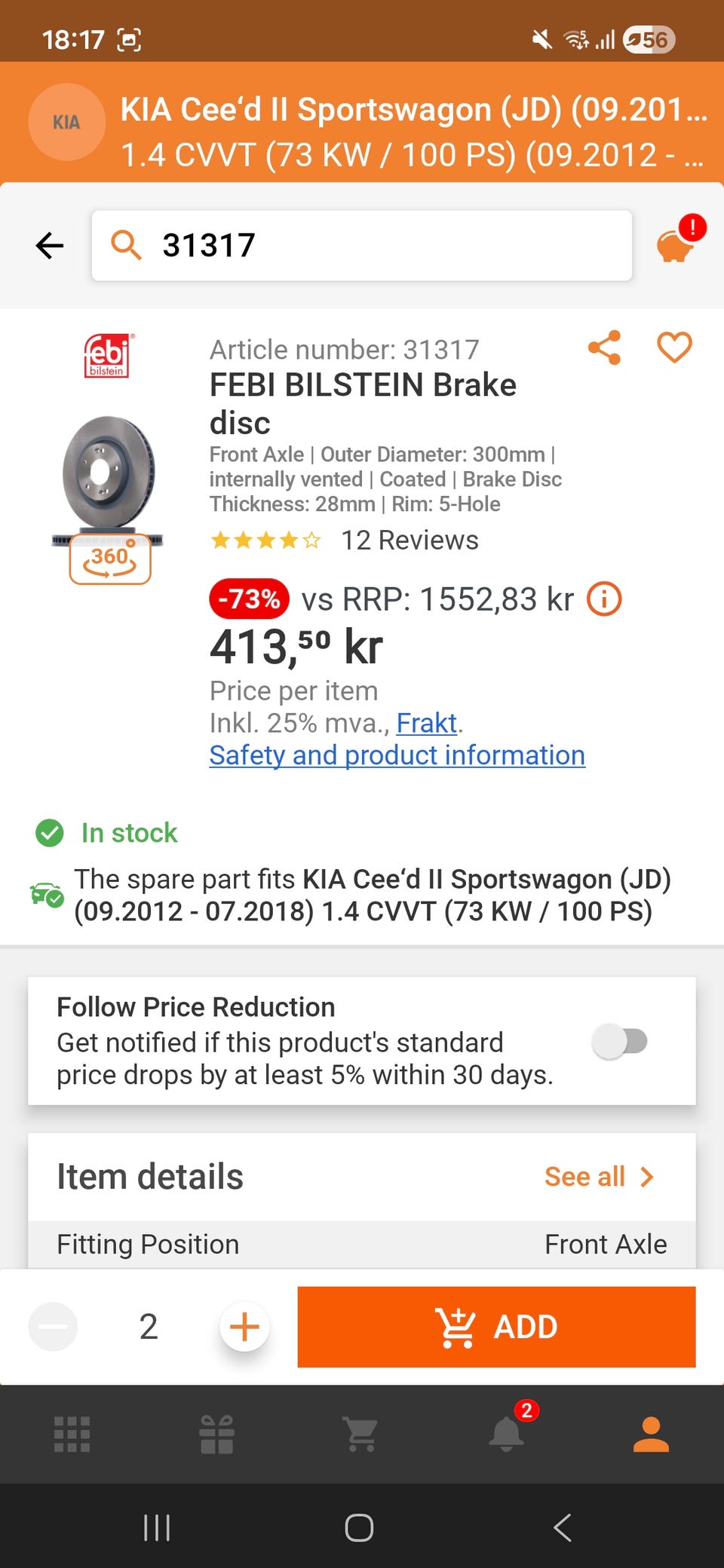This screenshot has height=1568, width=724.
Task: Open the Frakt shipping link
Action: pyautogui.click(x=427, y=724)
